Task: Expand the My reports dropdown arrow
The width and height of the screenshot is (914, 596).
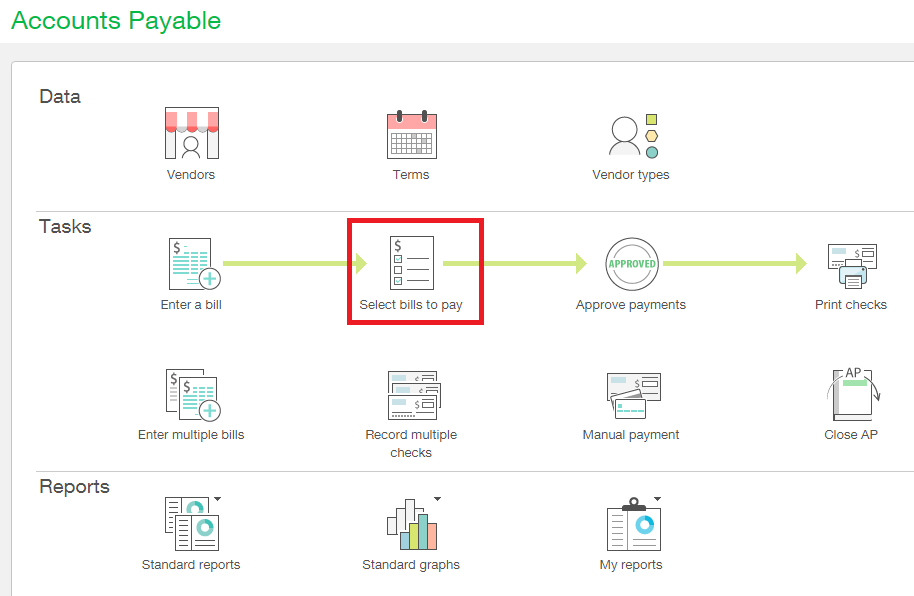Action: tap(658, 498)
